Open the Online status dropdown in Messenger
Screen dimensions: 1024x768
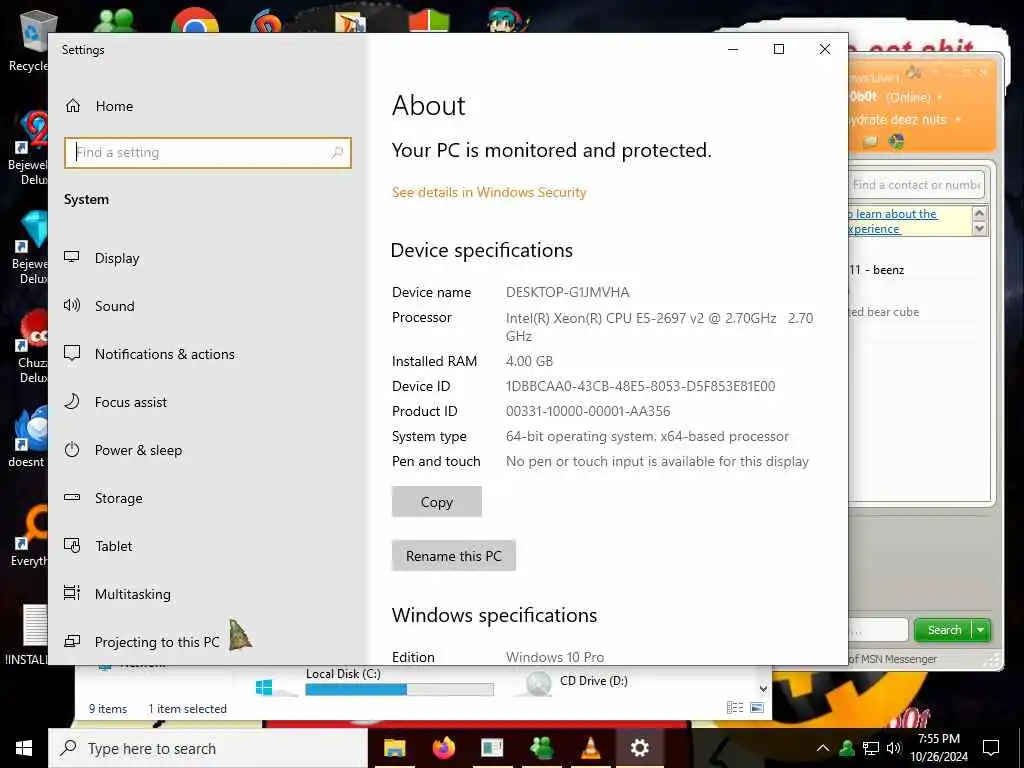pyautogui.click(x=940, y=97)
